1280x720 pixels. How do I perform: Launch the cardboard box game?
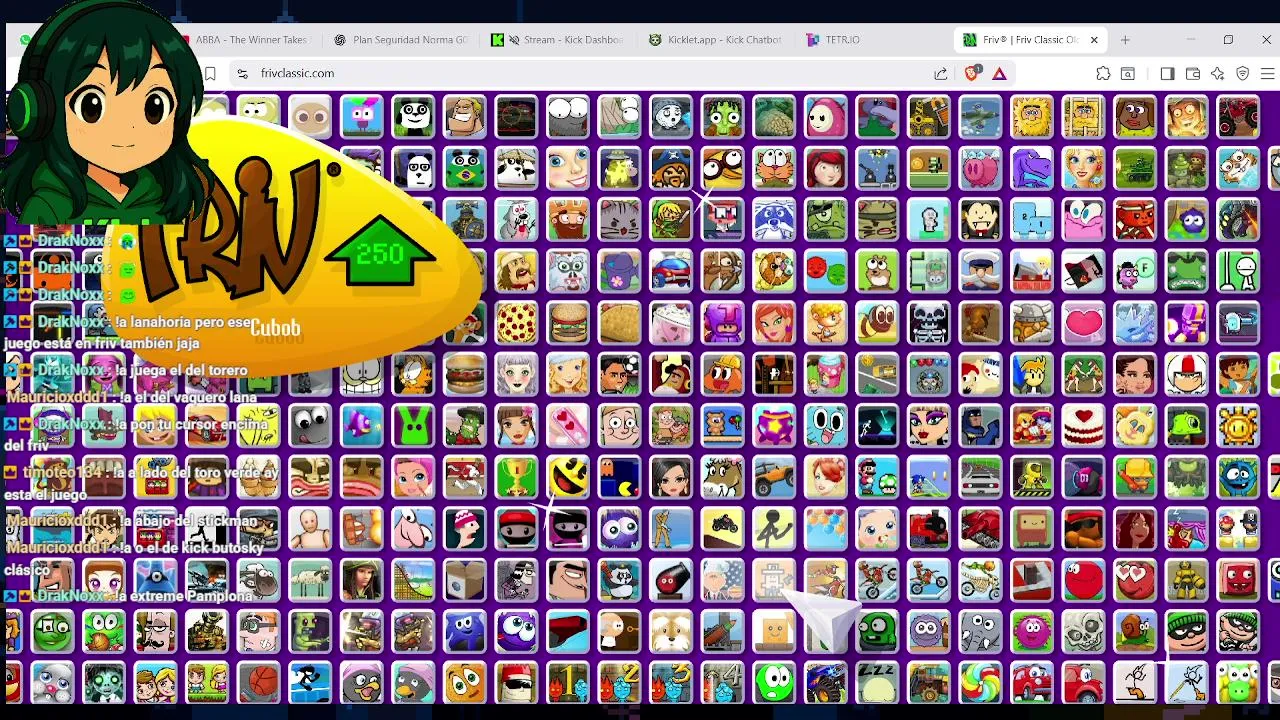click(x=465, y=580)
